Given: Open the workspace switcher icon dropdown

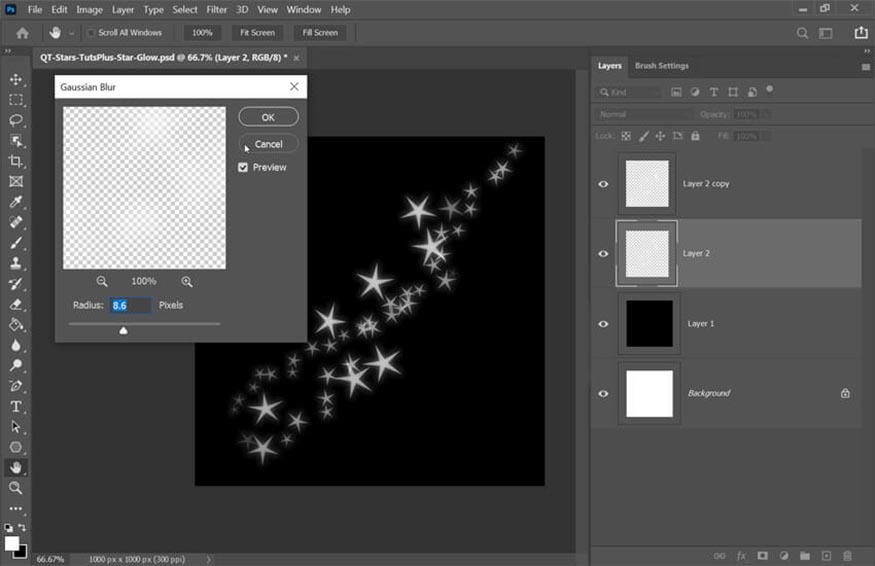Looking at the screenshot, I should coord(826,33).
